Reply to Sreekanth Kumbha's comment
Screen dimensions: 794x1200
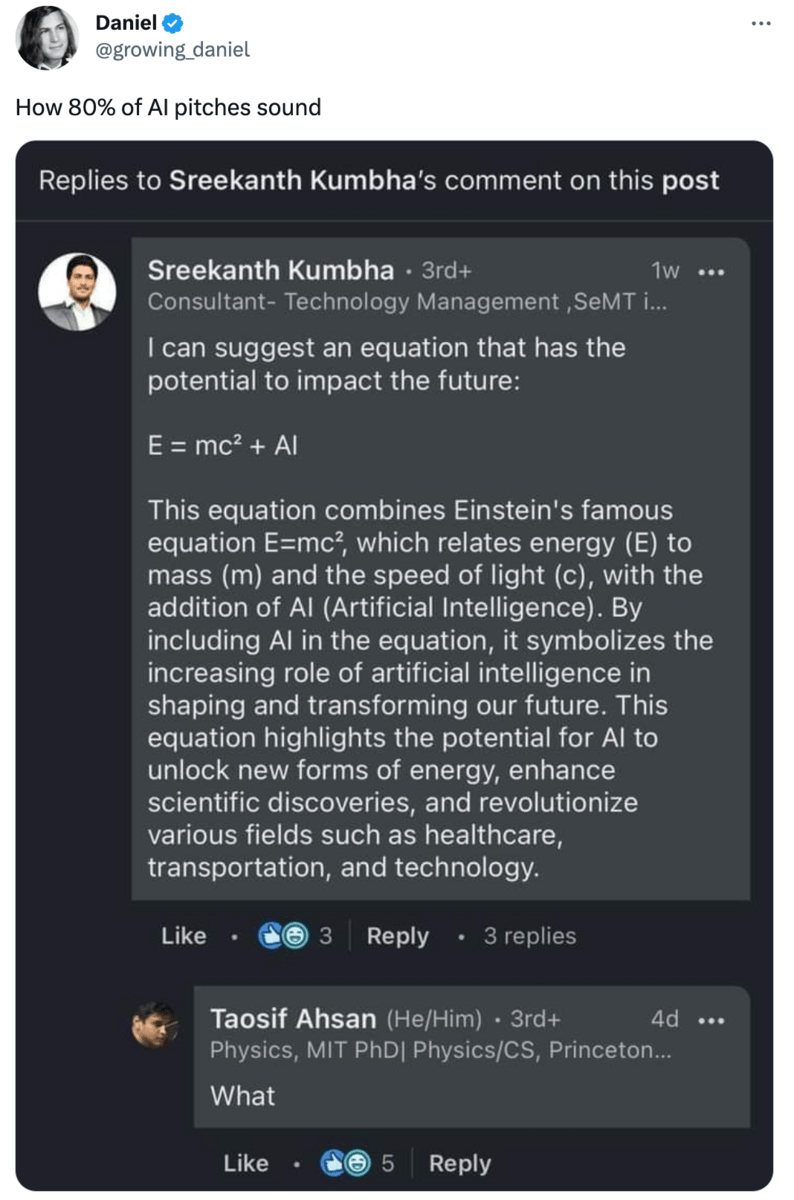397,936
